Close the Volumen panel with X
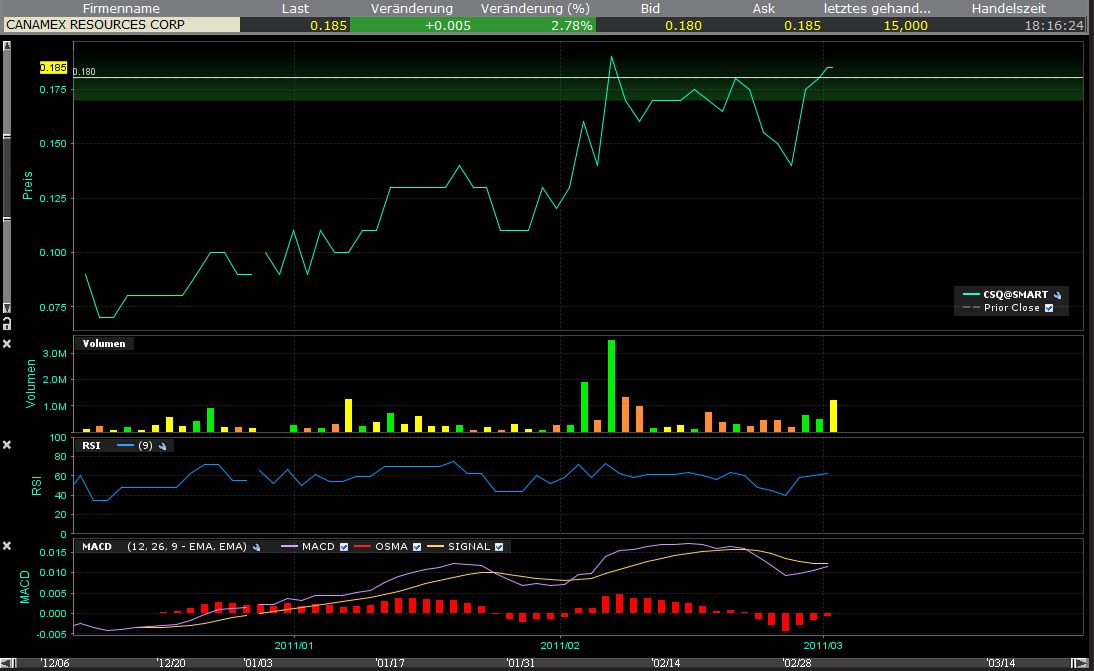This screenshot has width=1094, height=671. [7, 344]
